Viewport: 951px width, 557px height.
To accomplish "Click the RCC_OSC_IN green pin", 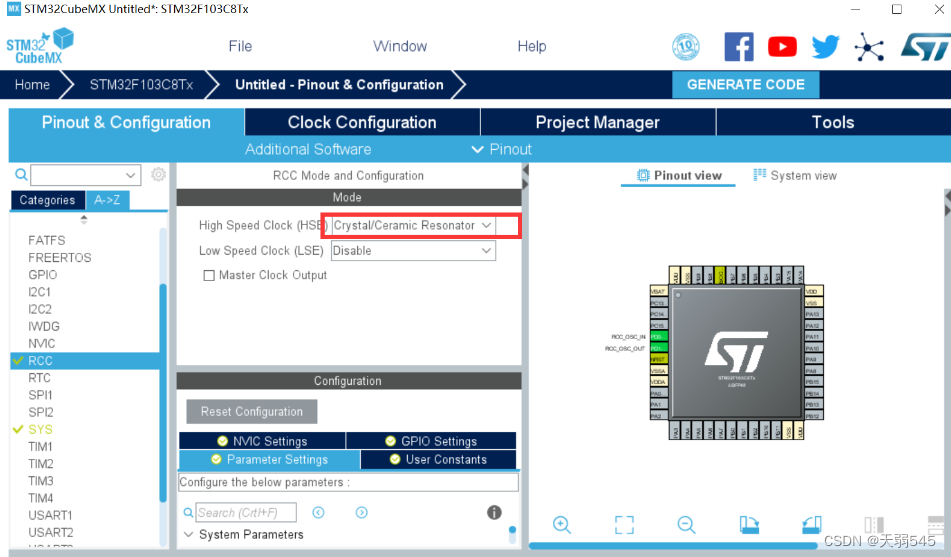I will [658, 336].
